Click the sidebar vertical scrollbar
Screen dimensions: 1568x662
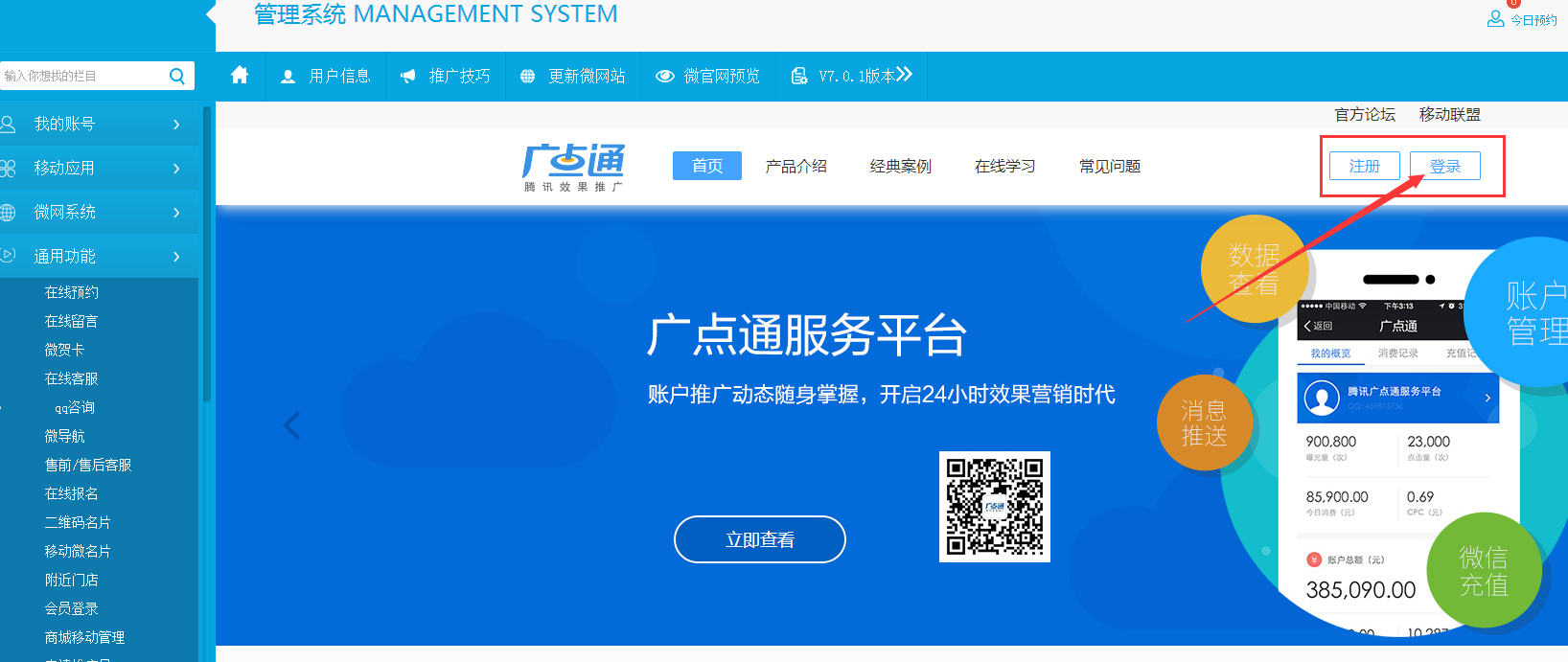[x=206, y=254]
